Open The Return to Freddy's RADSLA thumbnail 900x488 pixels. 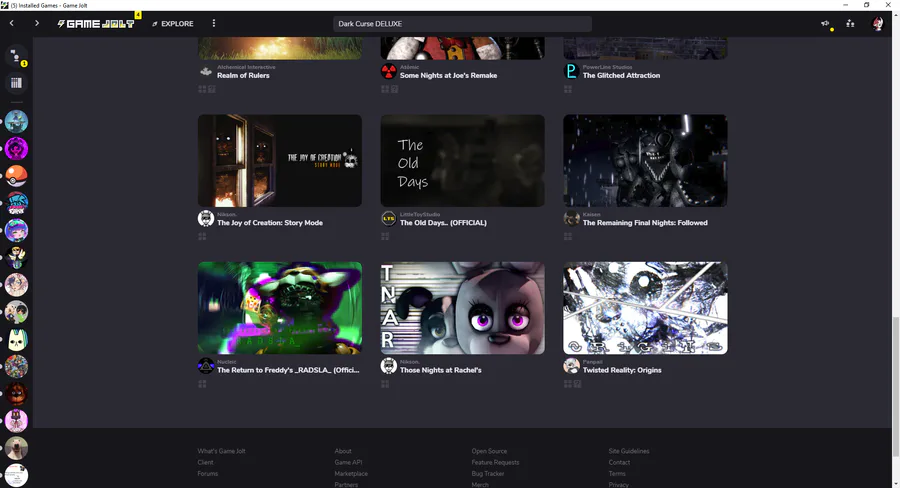coord(280,308)
